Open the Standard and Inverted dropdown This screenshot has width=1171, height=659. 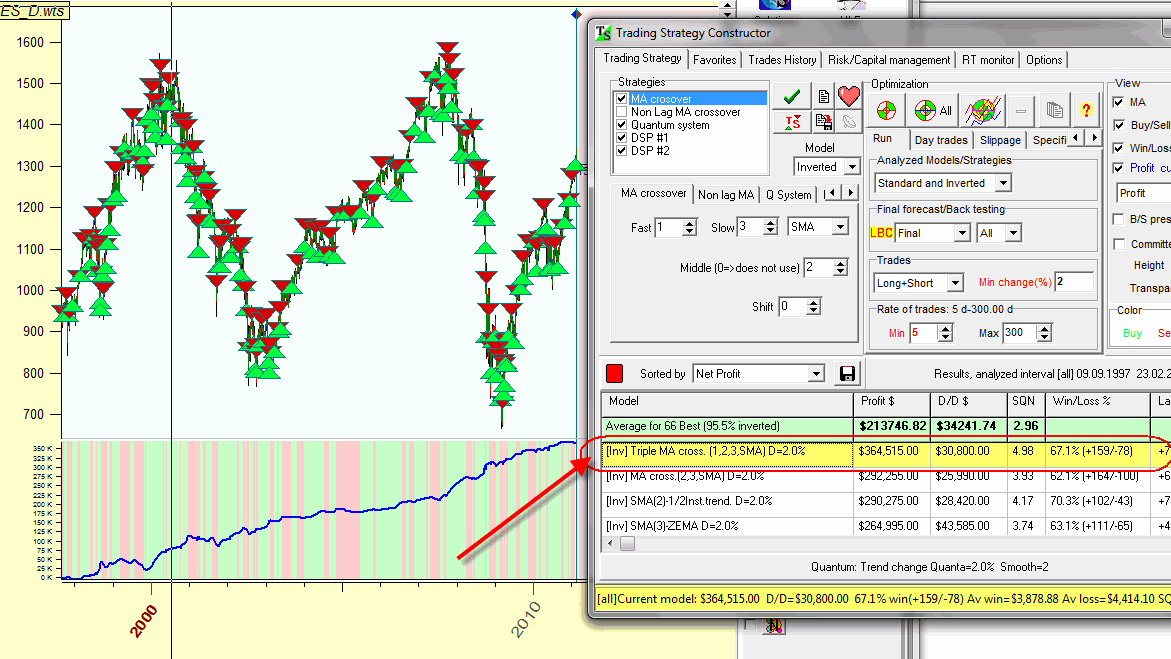point(1004,183)
